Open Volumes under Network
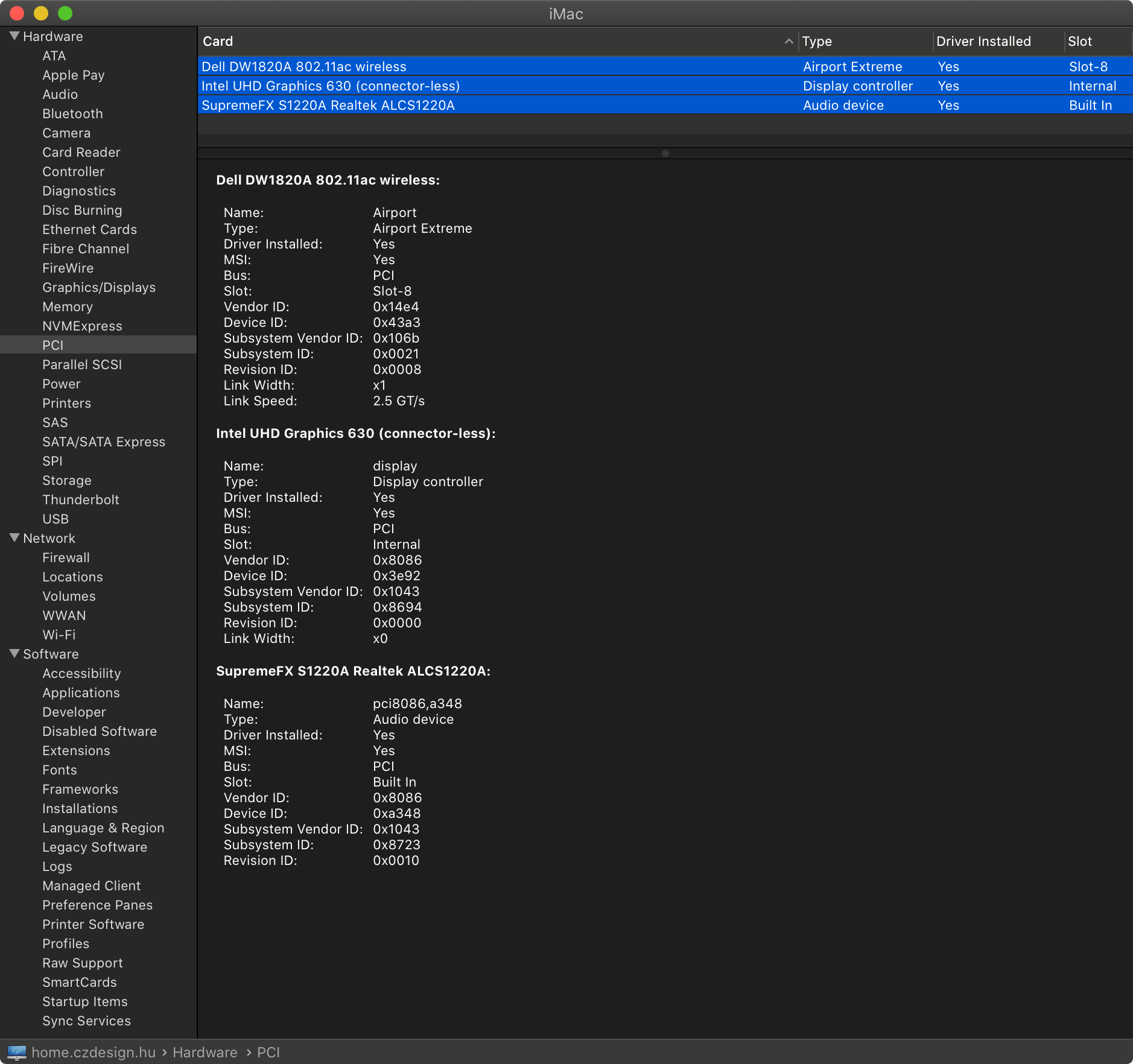The image size is (1133, 1064). pyautogui.click(x=69, y=596)
